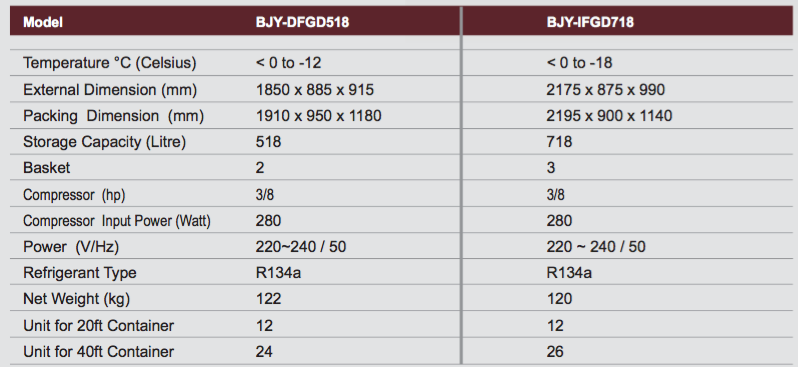Select the Model header label
This screenshot has height=367, width=798.
click(43, 22)
